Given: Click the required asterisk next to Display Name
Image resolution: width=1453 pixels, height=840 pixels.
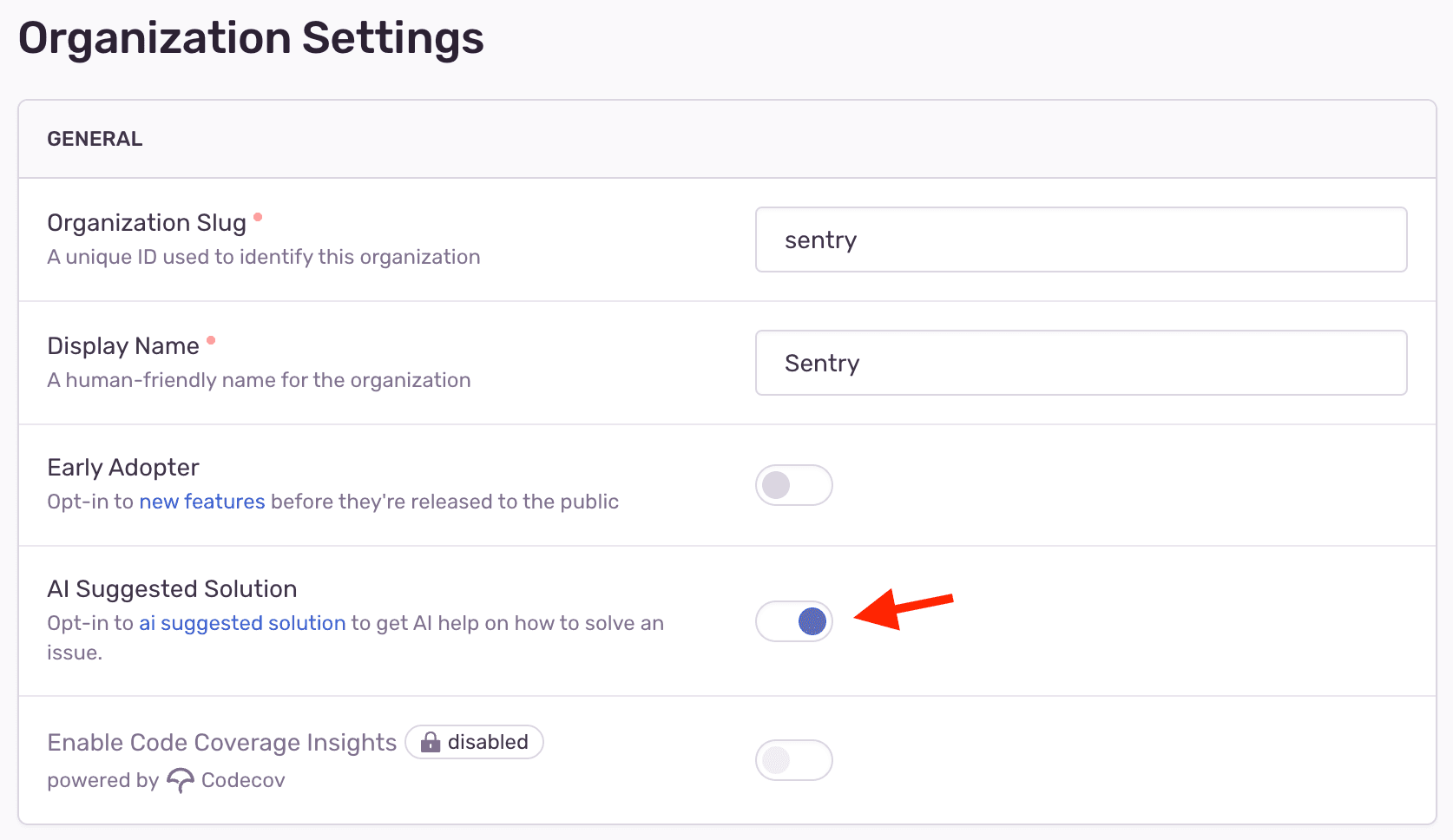Looking at the screenshot, I should (x=211, y=342).
